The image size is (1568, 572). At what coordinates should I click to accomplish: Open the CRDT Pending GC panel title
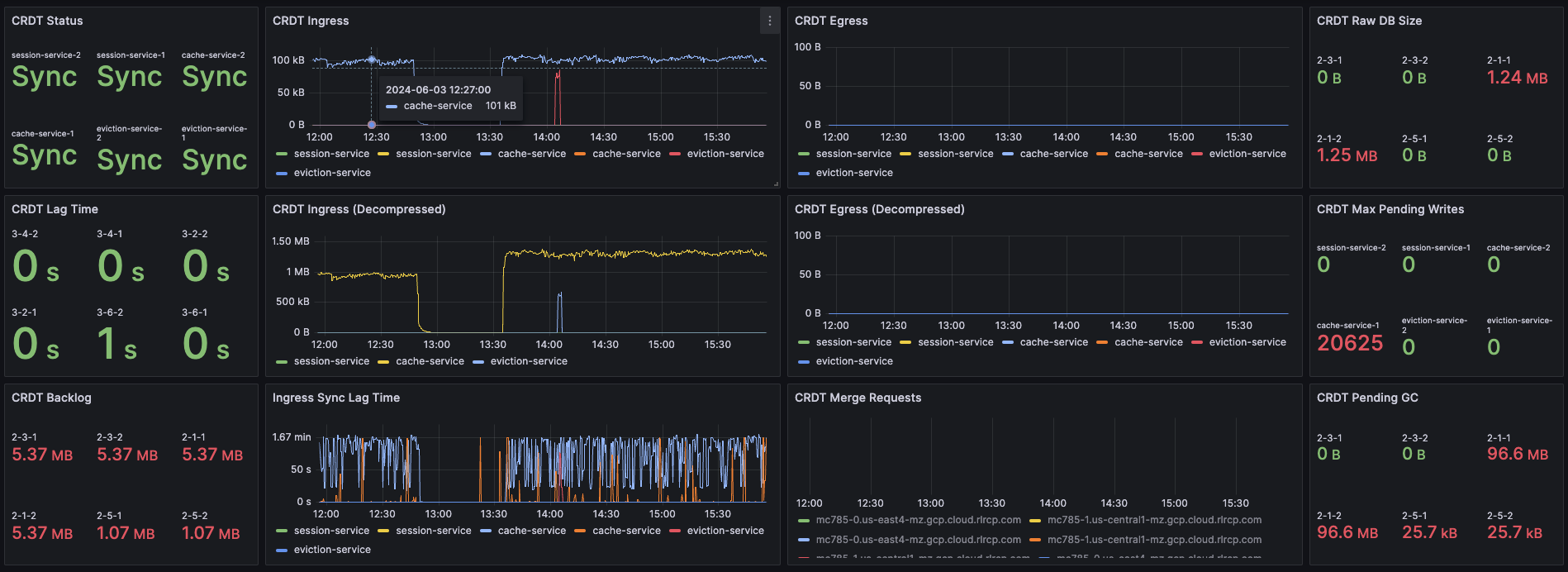1366,398
